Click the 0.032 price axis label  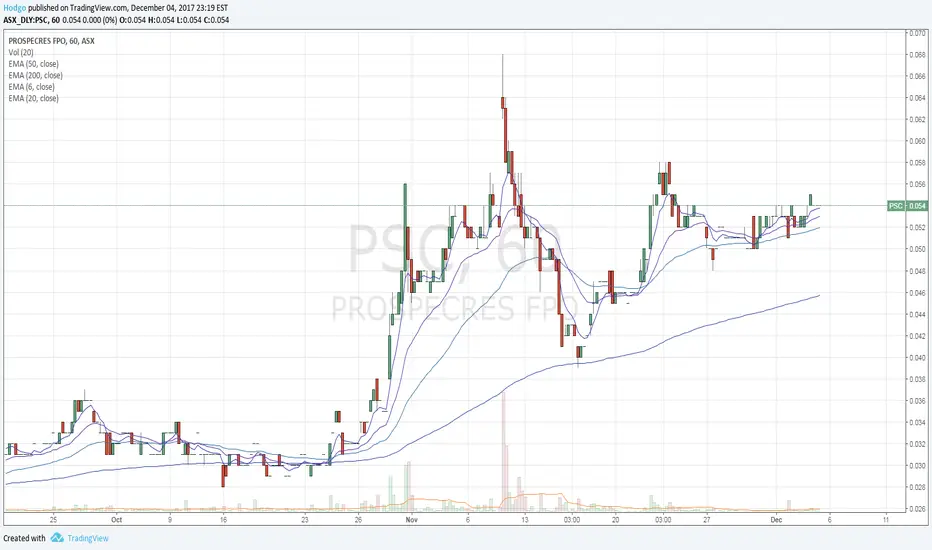pos(918,444)
